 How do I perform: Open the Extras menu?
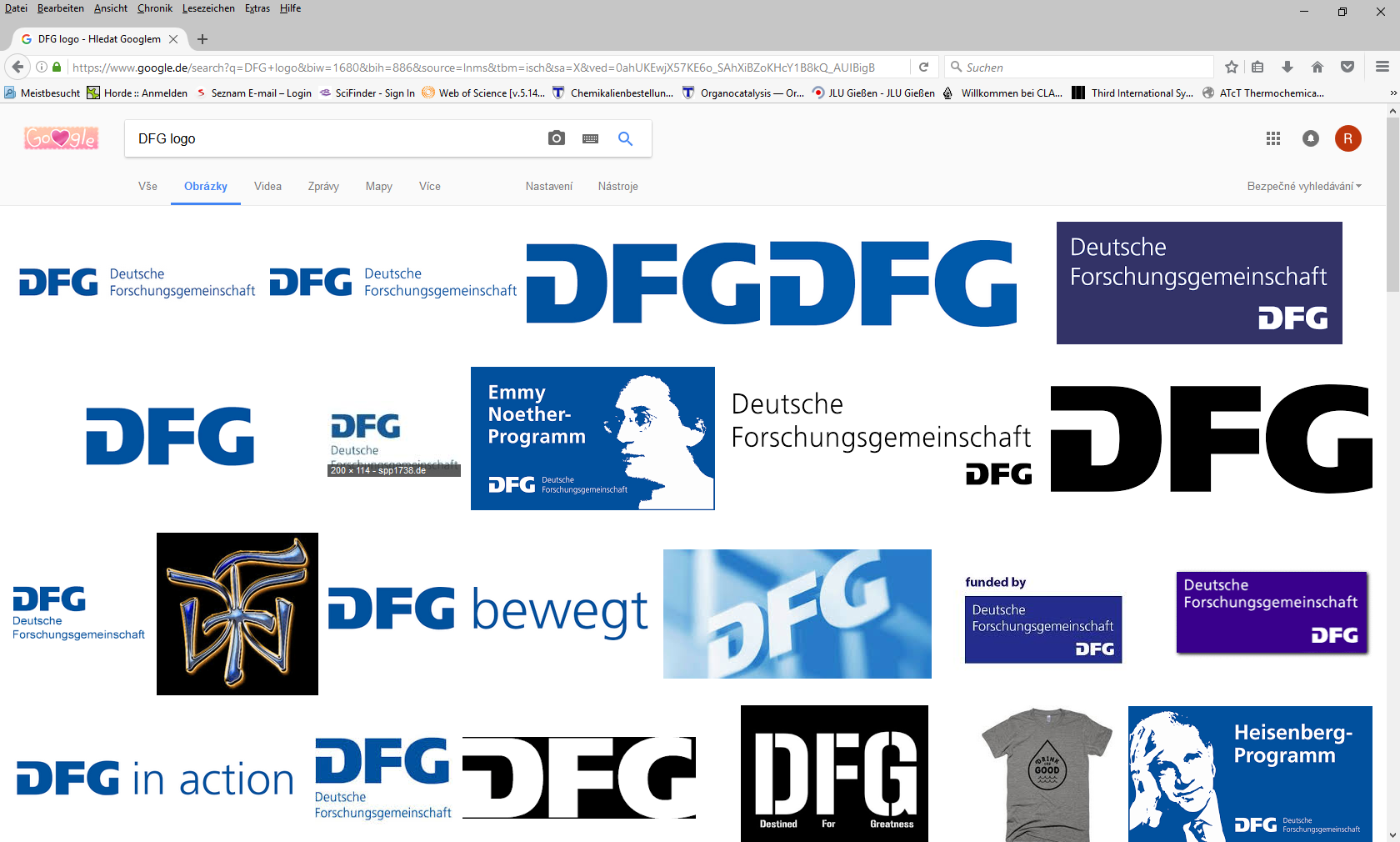tap(257, 8)
